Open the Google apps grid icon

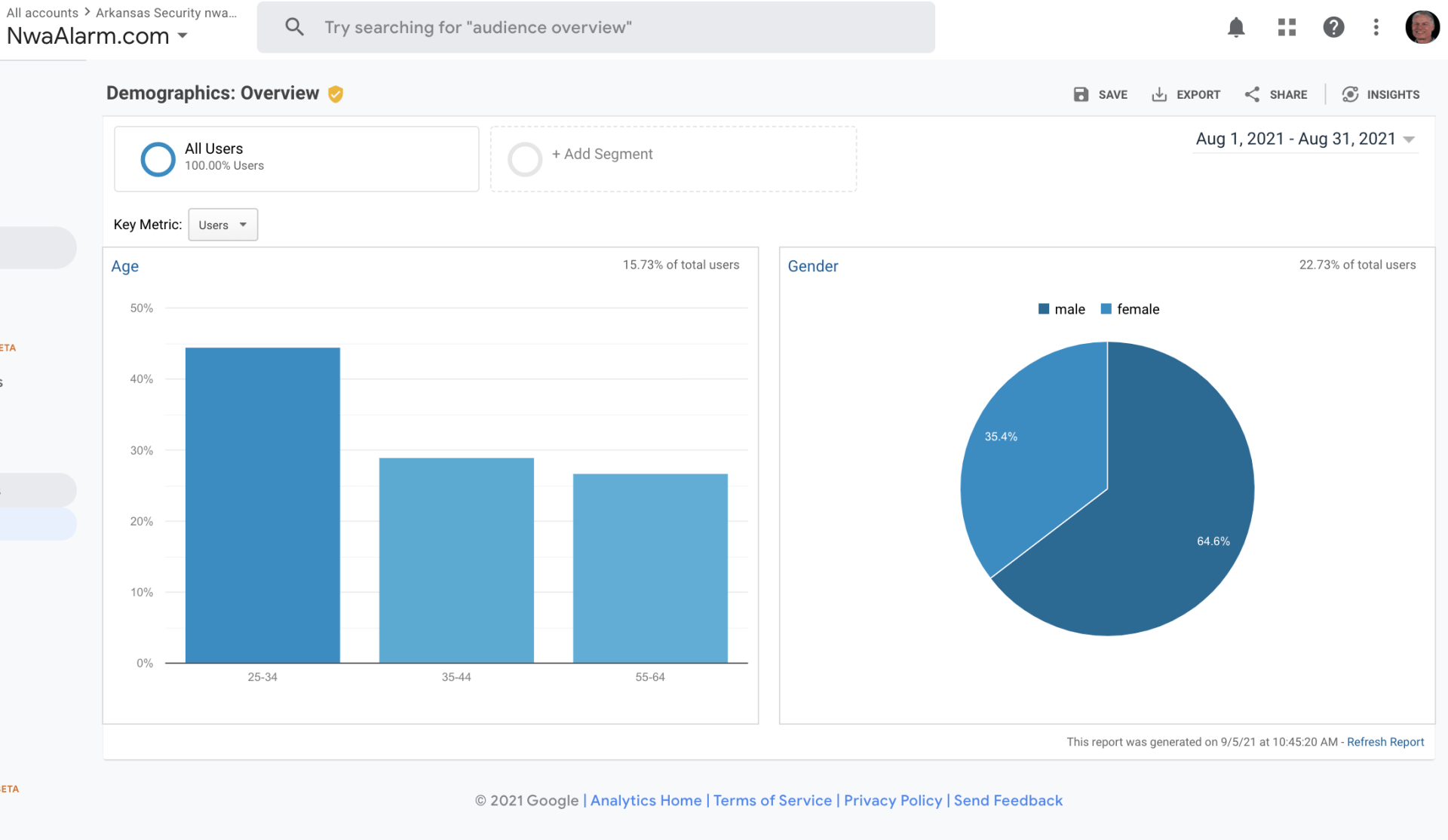coord(1287,28)
